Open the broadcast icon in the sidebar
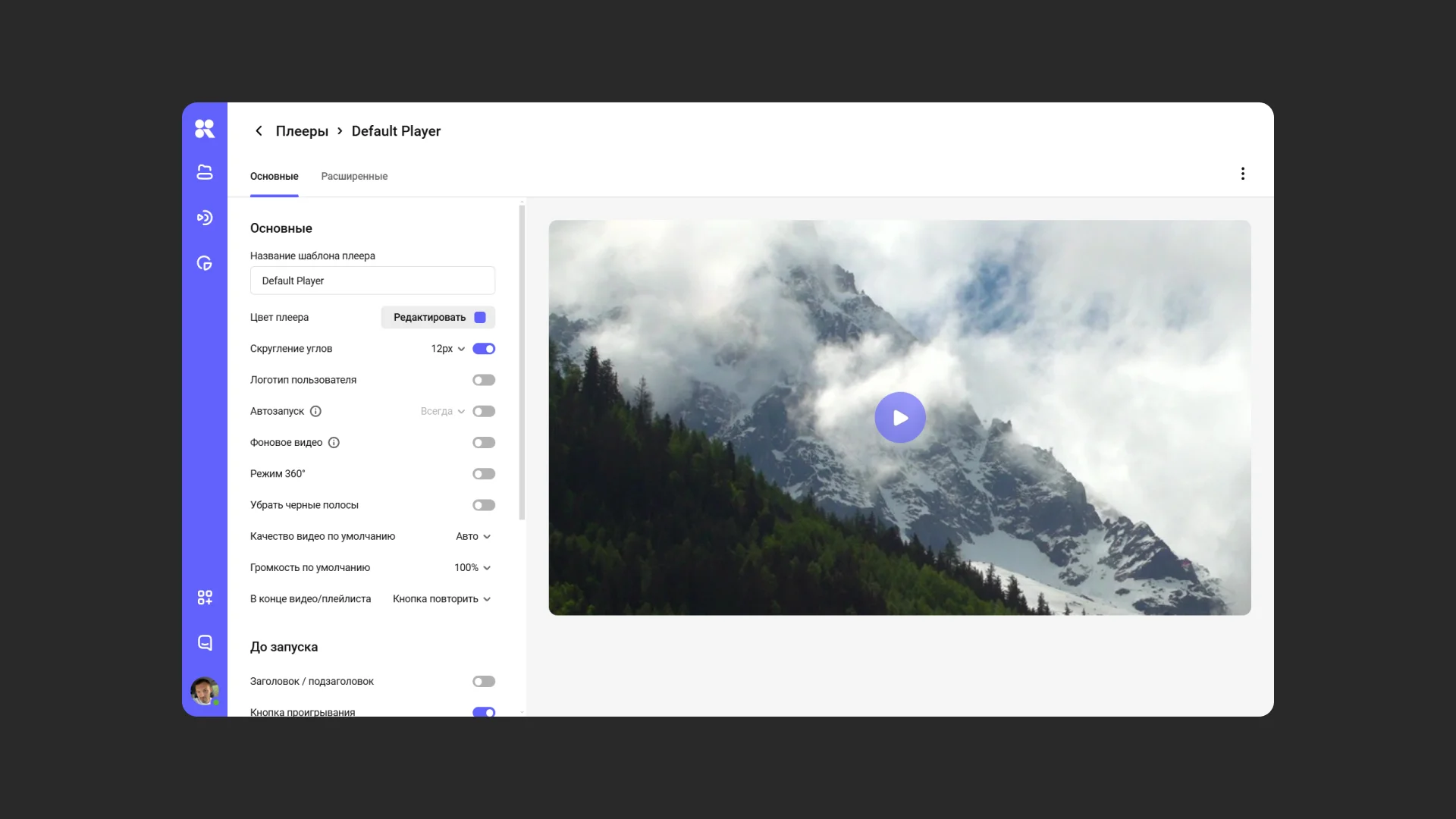Image resolution: width=1456 pixels, height=819 pixels. click(x=205, y=218)
